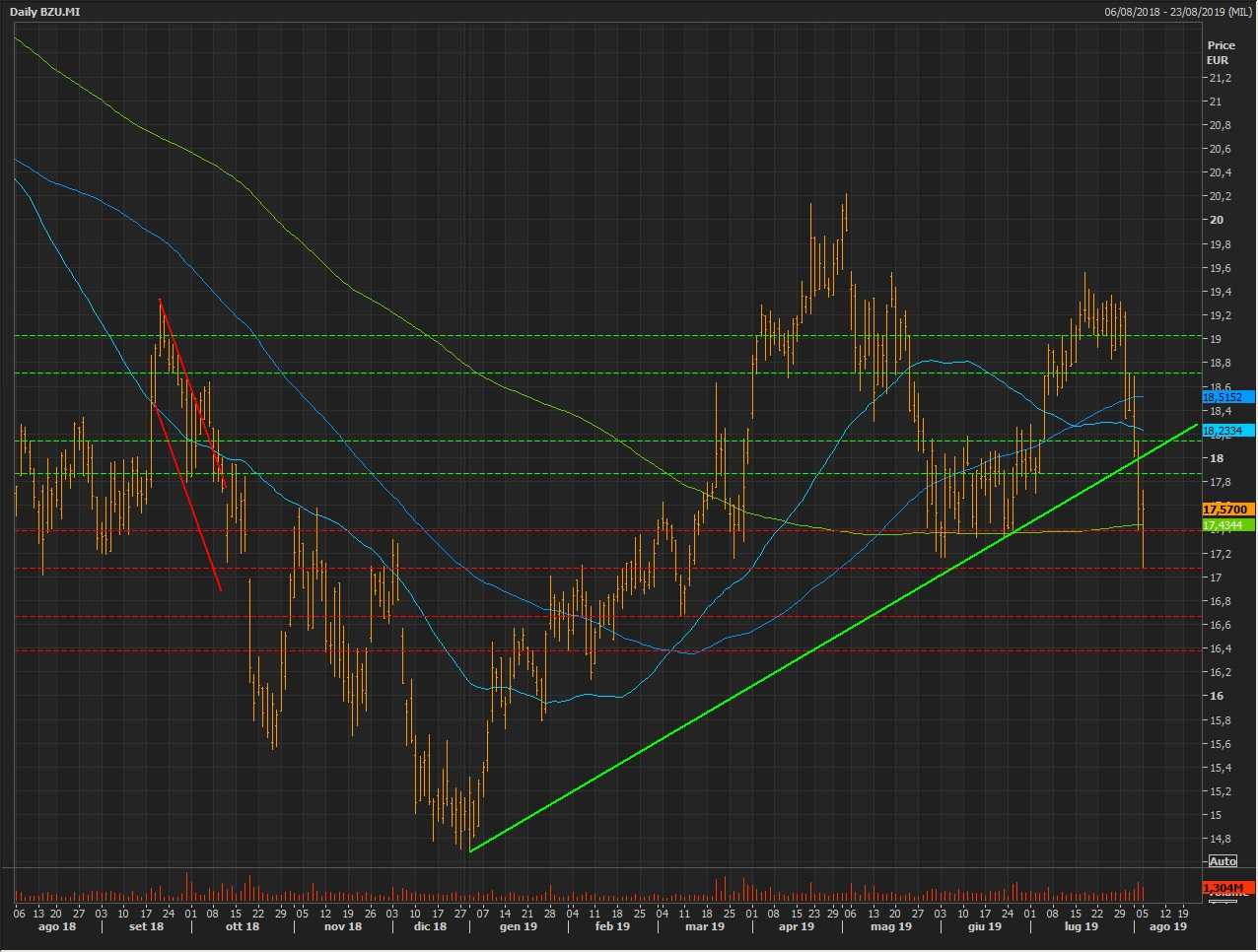Viewport: 1258px width, 952px height.
Task: Click the 'mag 19' month label
Action: coord(891,926)
